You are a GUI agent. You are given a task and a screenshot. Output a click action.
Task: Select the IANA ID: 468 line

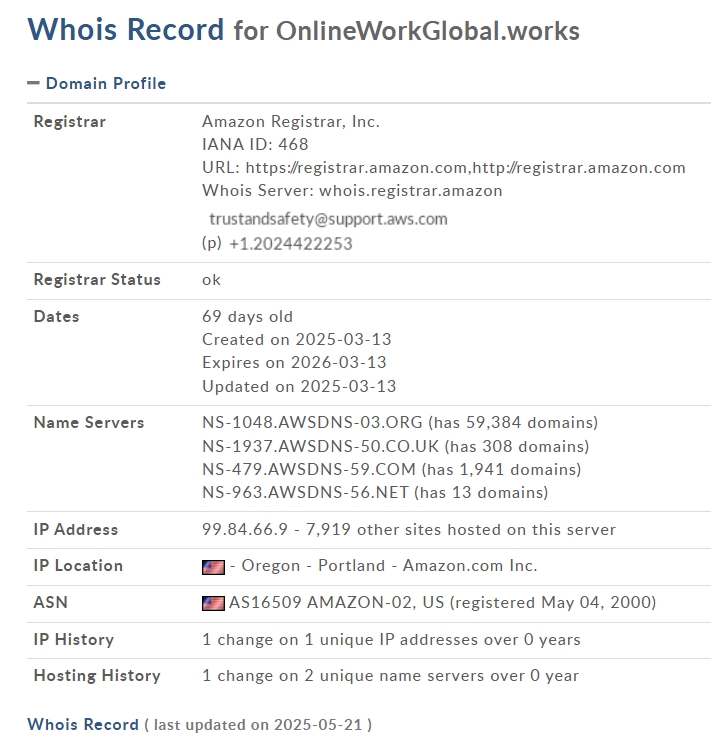pyautogui.click(x=255, y=144)
